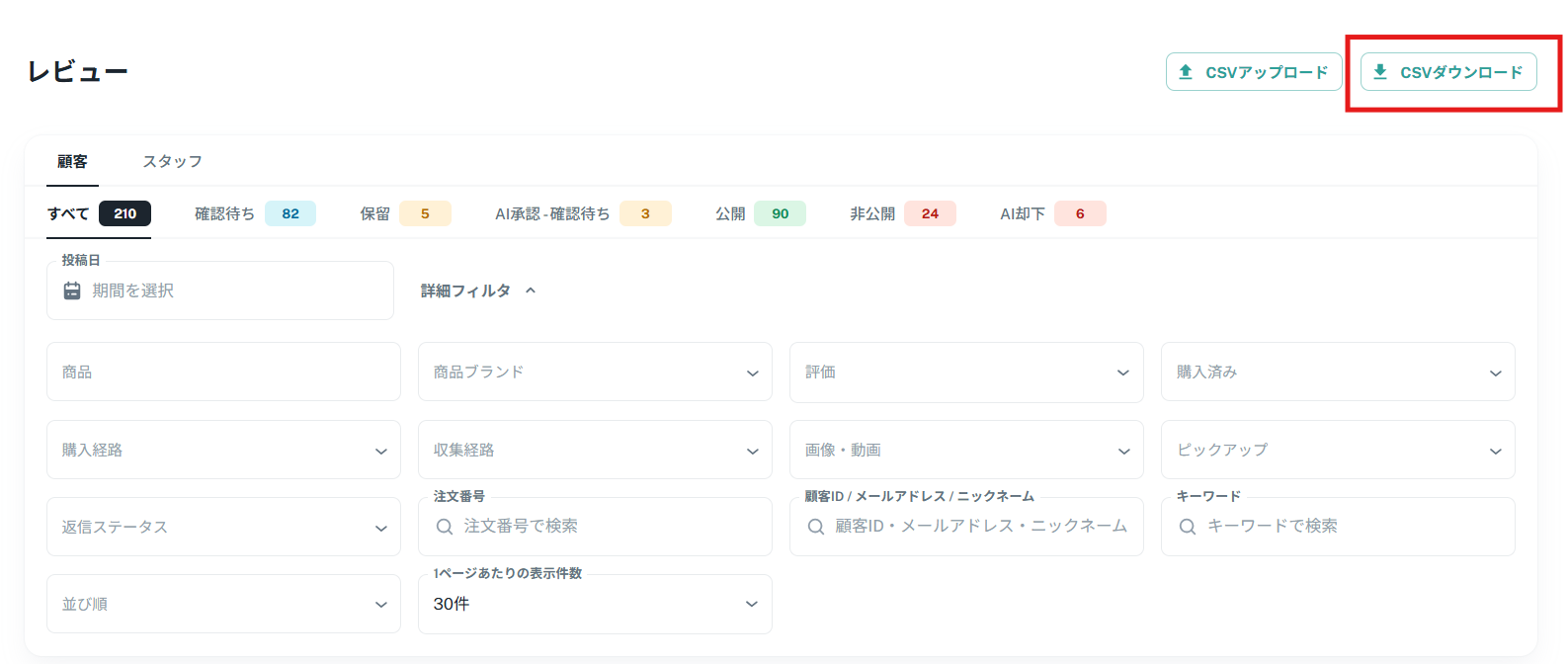Collapse the 詳細フィルタ chevron
The image size is (1568, 664).
coord(531,290)
